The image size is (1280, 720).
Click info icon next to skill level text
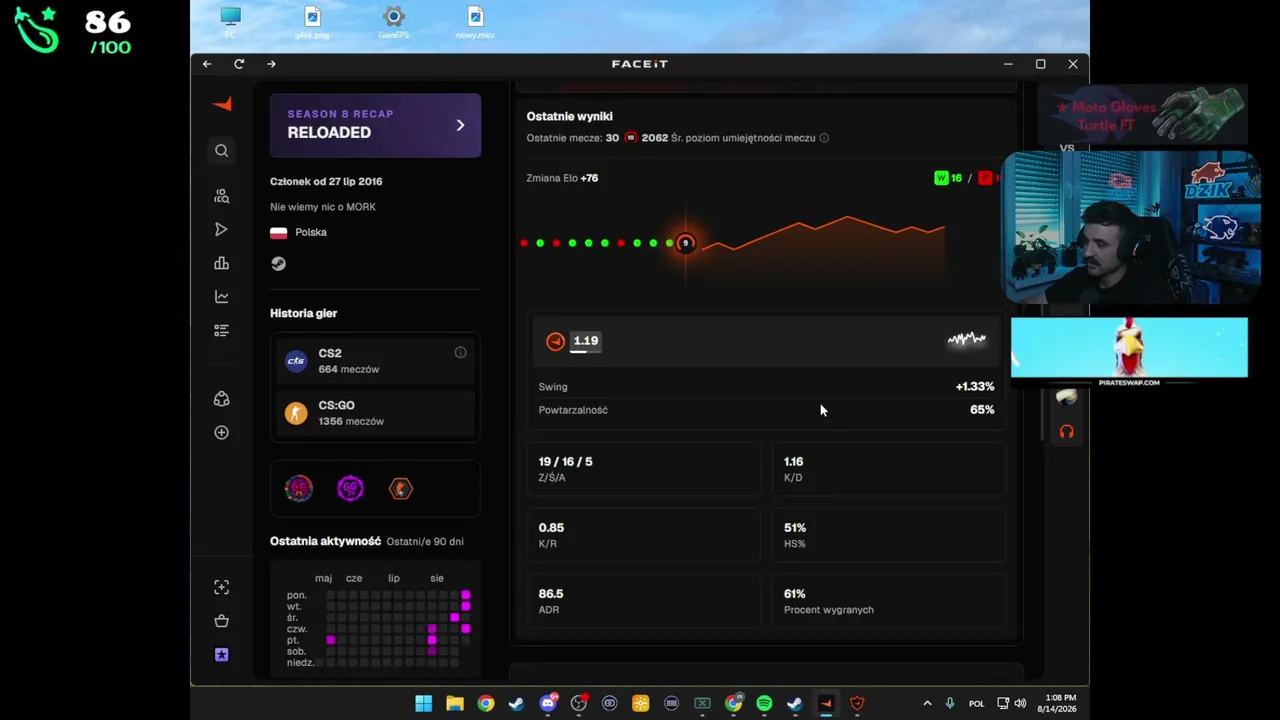click(x=824, y=138)
